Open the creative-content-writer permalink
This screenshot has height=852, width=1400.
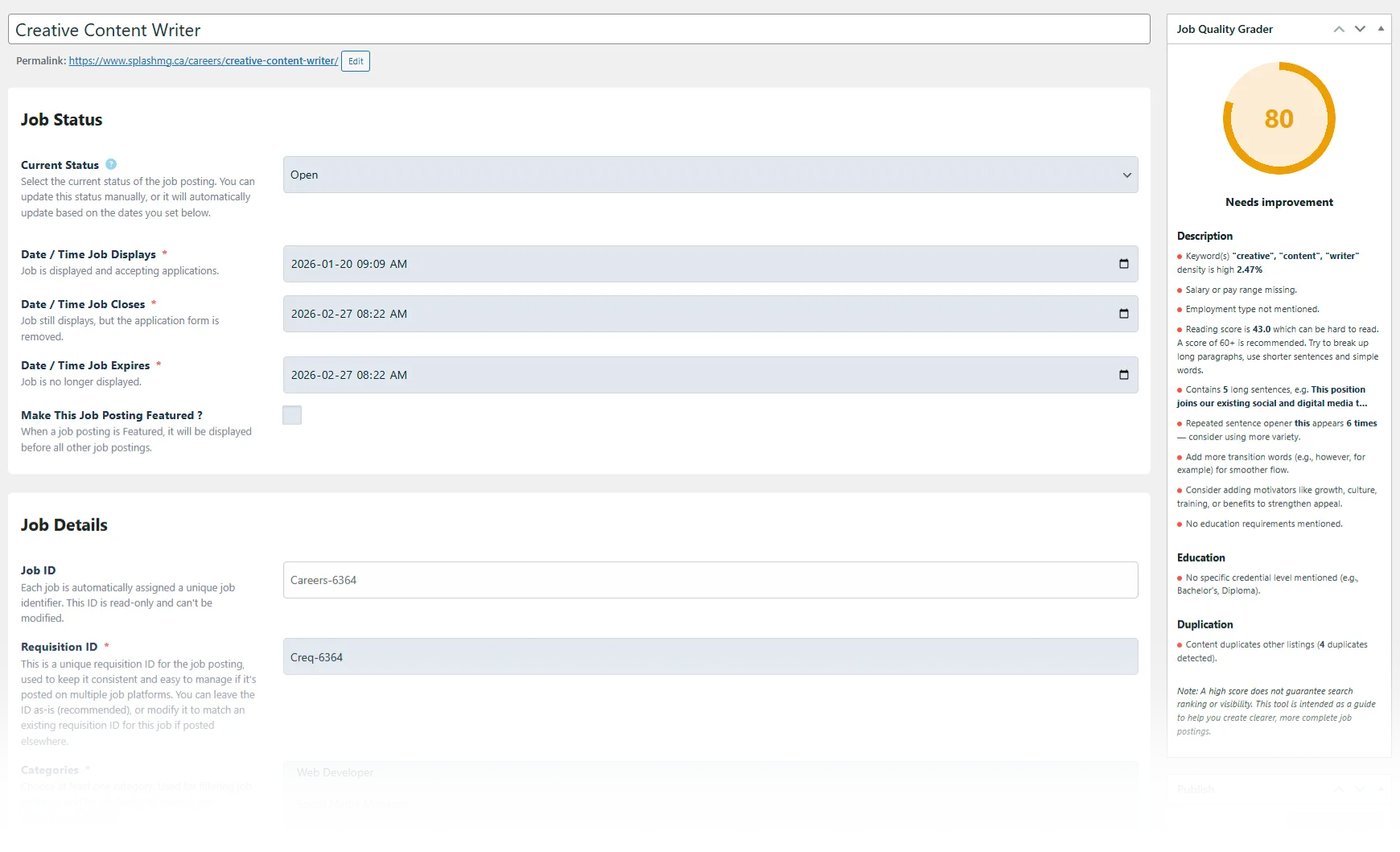coord(203,60)
